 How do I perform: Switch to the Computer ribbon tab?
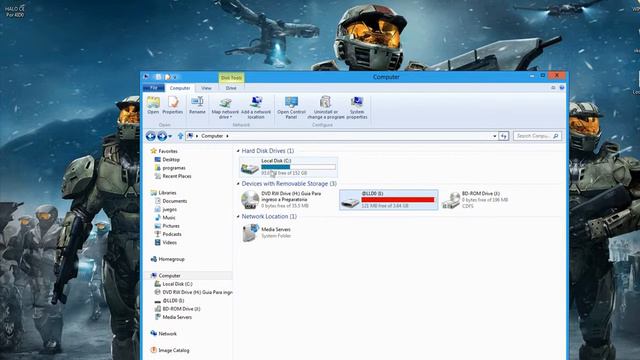180,88
